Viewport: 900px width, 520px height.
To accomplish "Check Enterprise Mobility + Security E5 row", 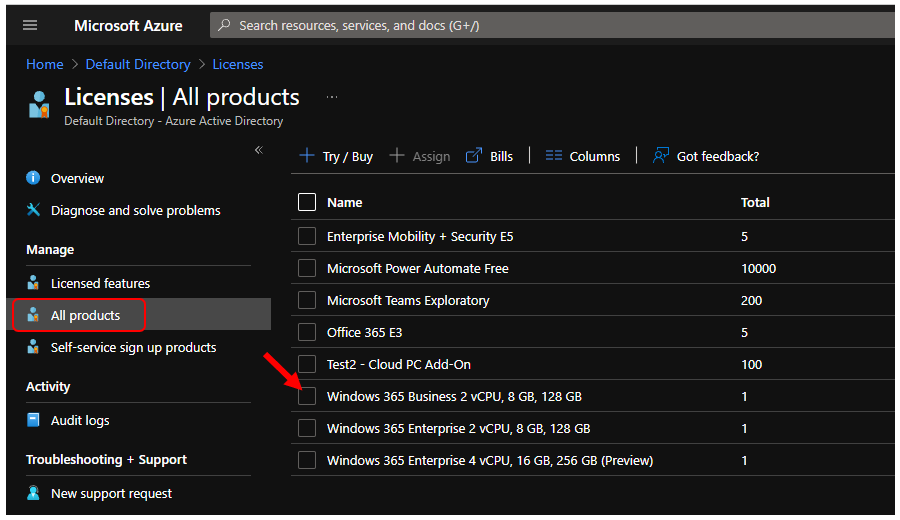I will point(307,236).
